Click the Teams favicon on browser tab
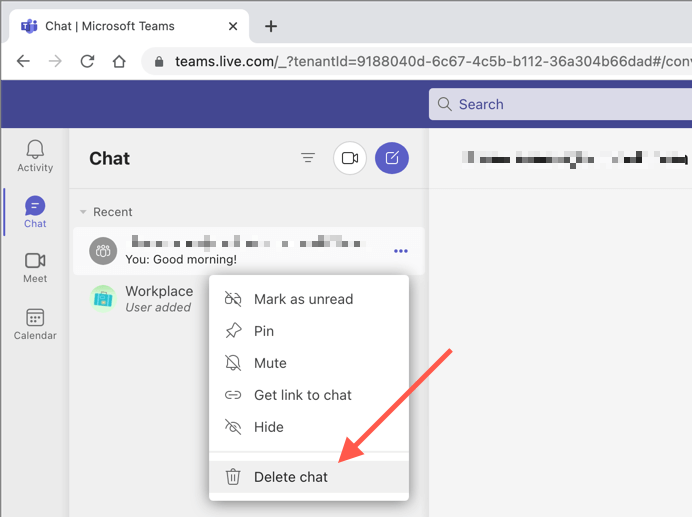This screenshot has height=517, width=692. [30, 26]
